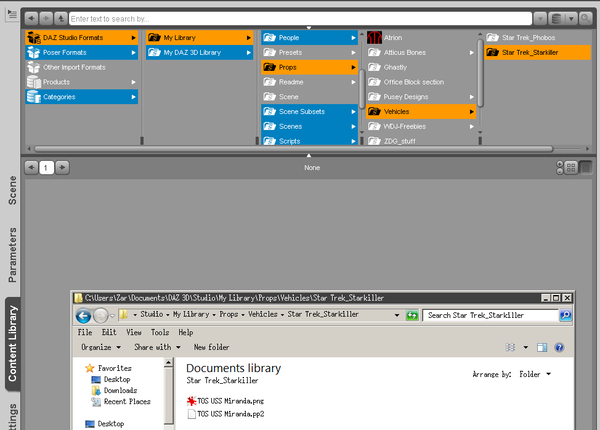Expand the My Library arrow
Screen dimensions: 600x430
(249, 37)
